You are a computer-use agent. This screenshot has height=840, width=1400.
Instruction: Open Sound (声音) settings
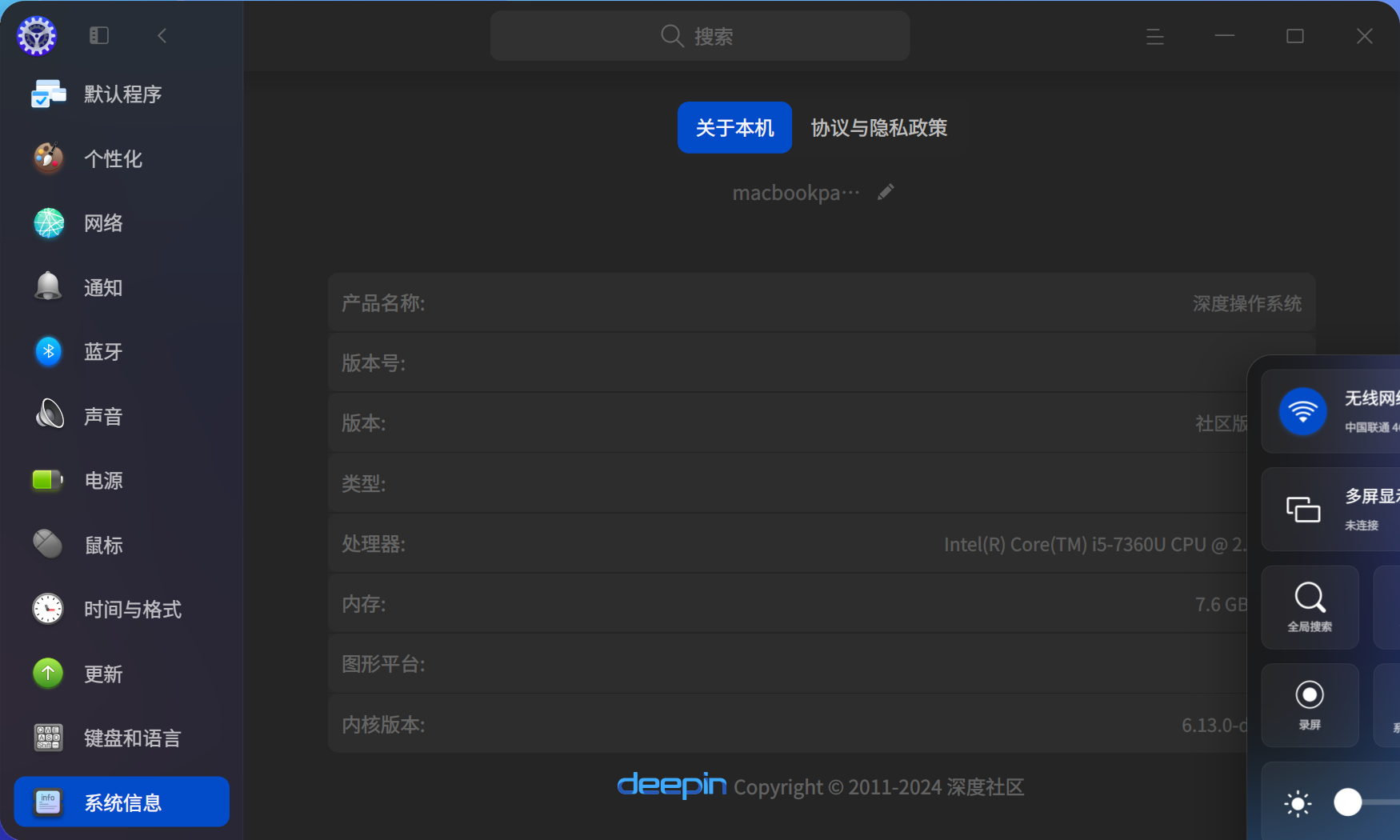pyautogui.click(x=122, y=416)
